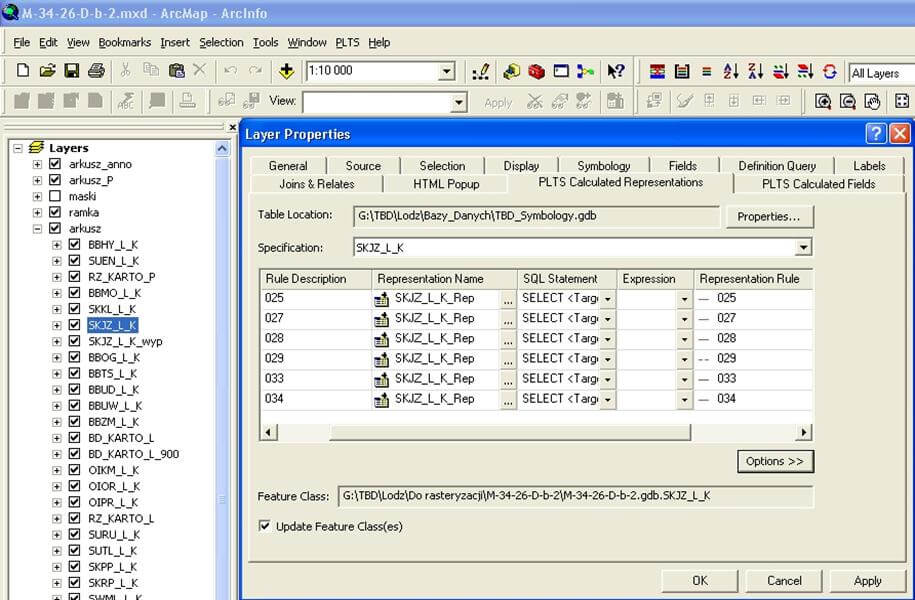Click the three-line list icon in PLTS toolbar

tap(706, 71)
